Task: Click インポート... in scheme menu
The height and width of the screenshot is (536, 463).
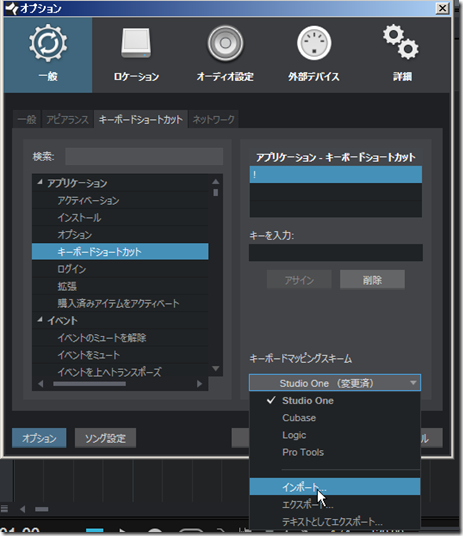Action: tap(335, 486)
